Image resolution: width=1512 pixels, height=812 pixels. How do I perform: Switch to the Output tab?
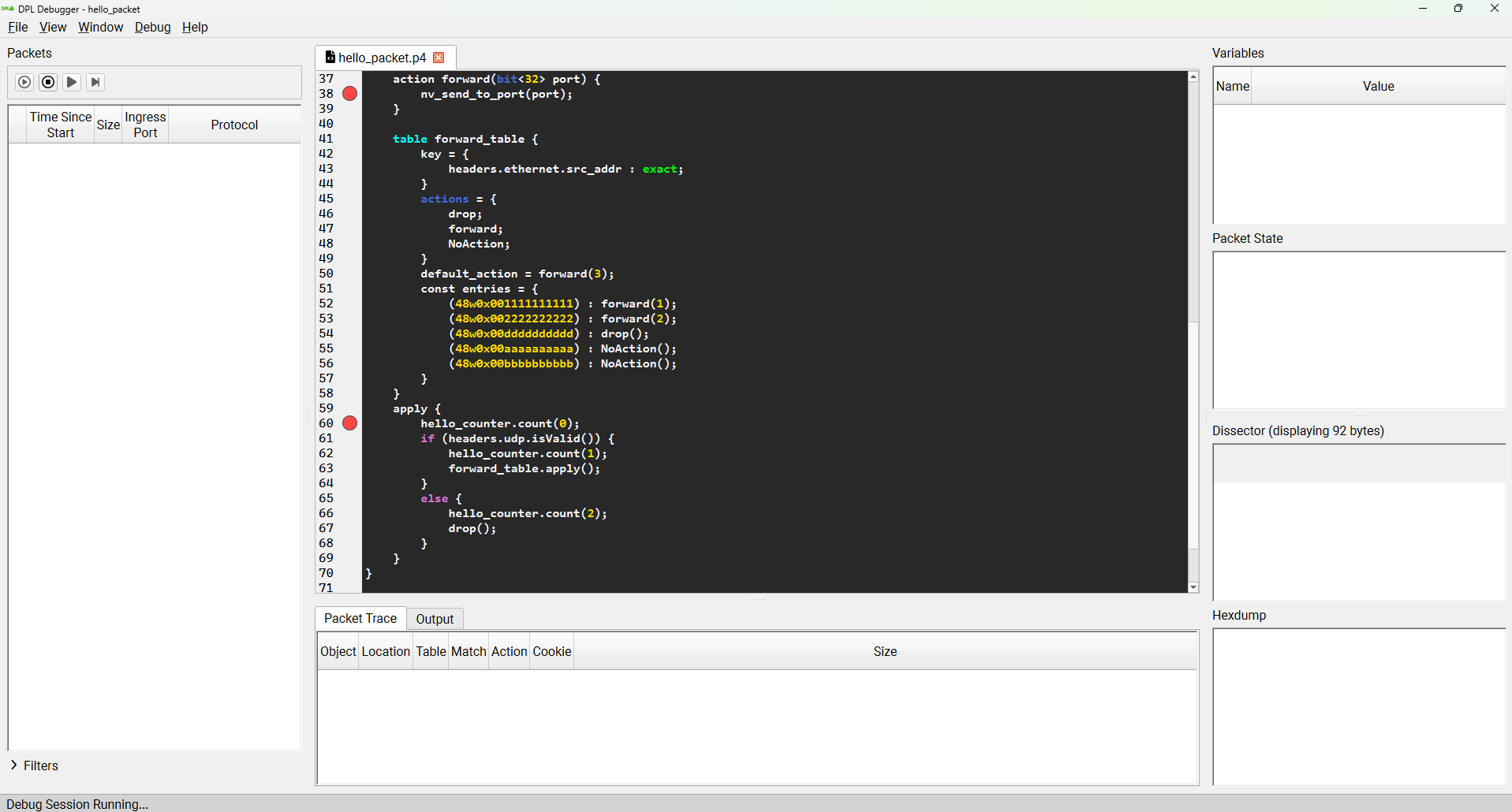(435, 619)
